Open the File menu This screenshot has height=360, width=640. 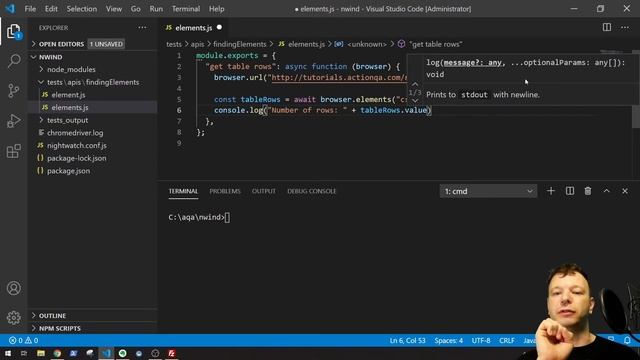coord(30,9)
